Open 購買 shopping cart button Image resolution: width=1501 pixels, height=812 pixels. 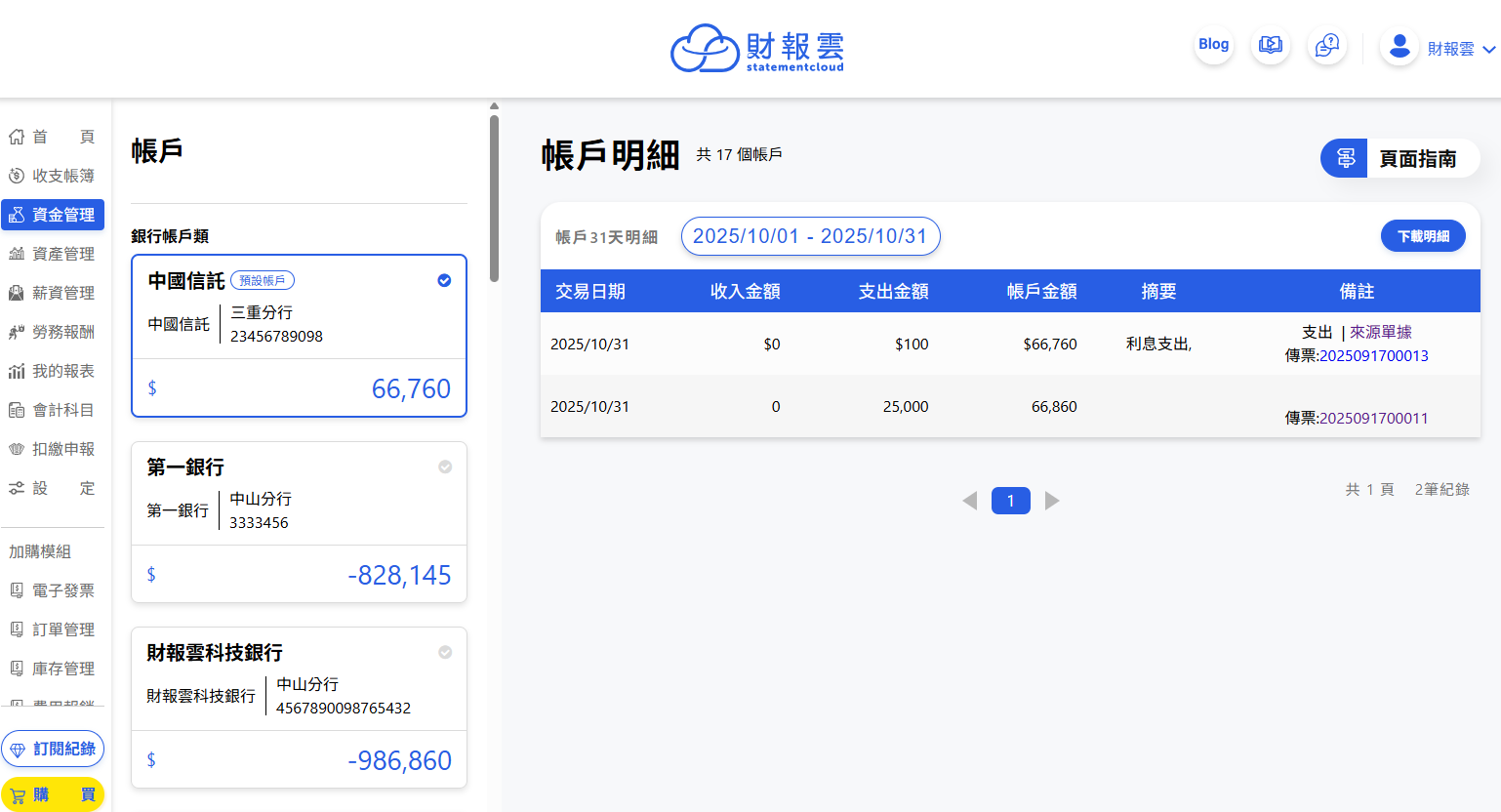click(x=53, y=794)
